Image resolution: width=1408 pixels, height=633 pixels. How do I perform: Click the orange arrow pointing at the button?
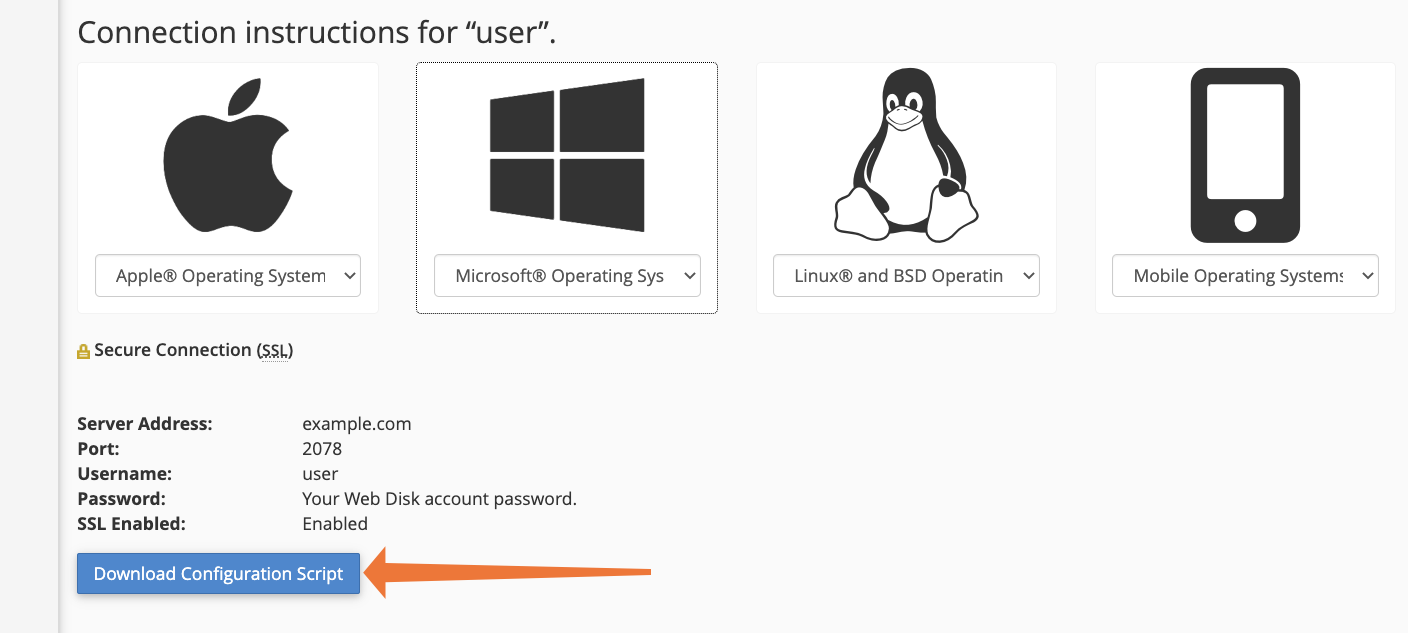pyautogui.click(x=510, y=573)
